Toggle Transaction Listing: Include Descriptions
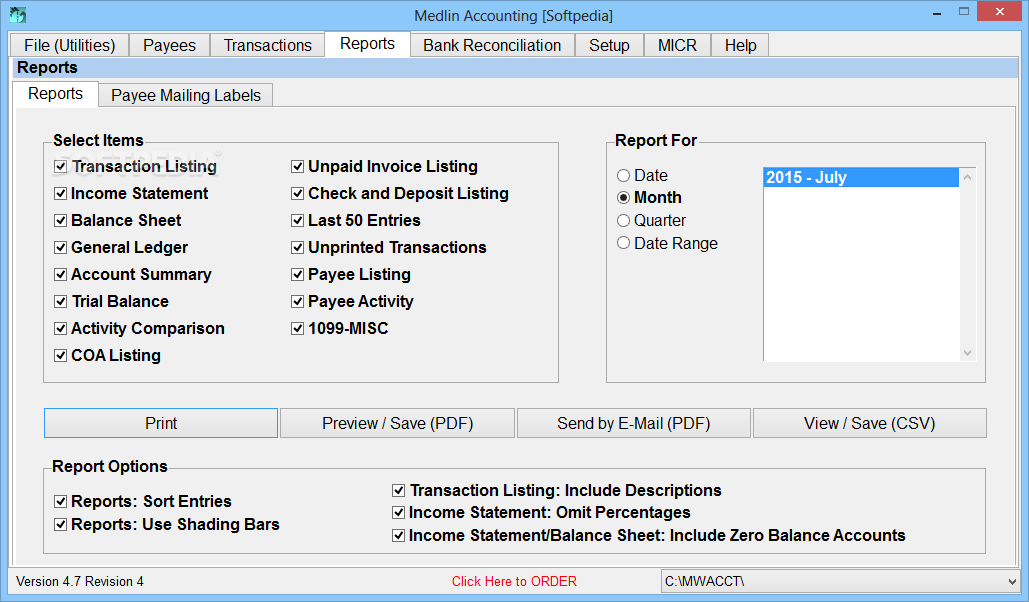 point(398,490)
